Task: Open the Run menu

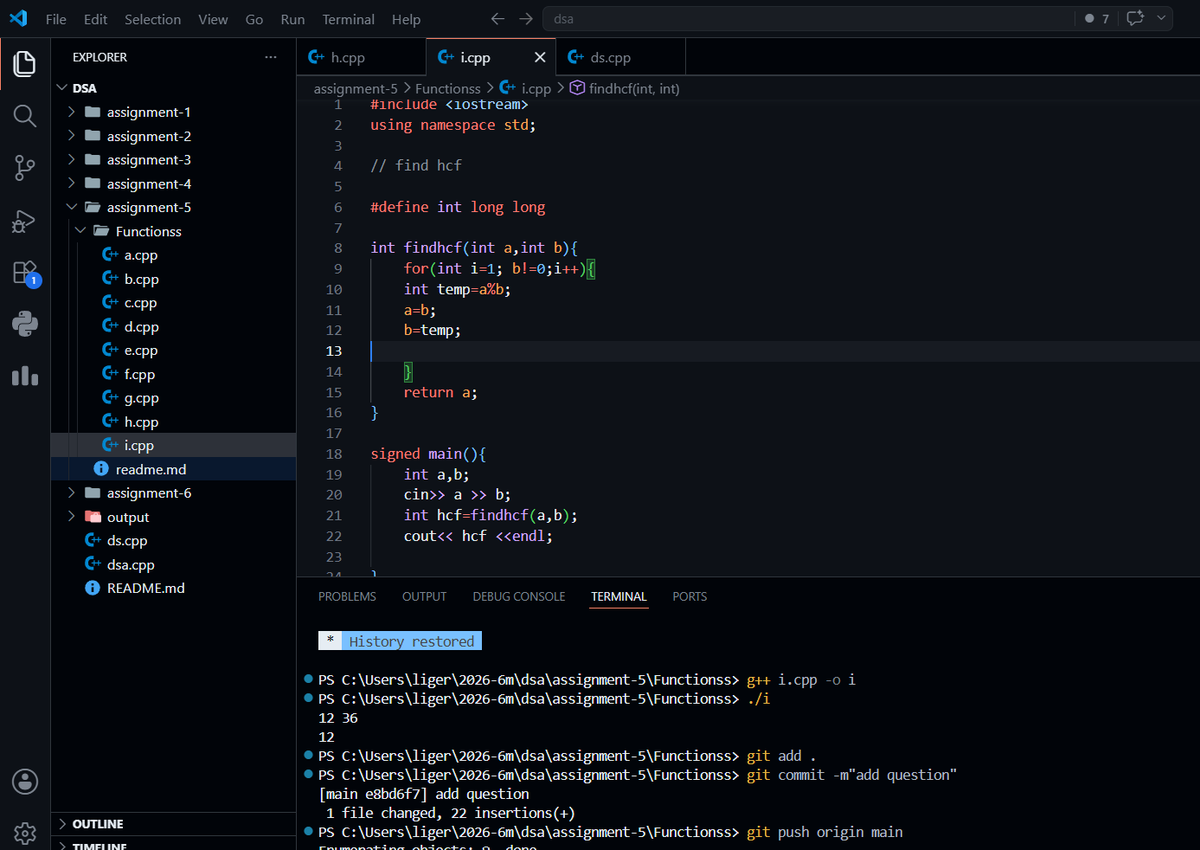Action: point(293,19)
